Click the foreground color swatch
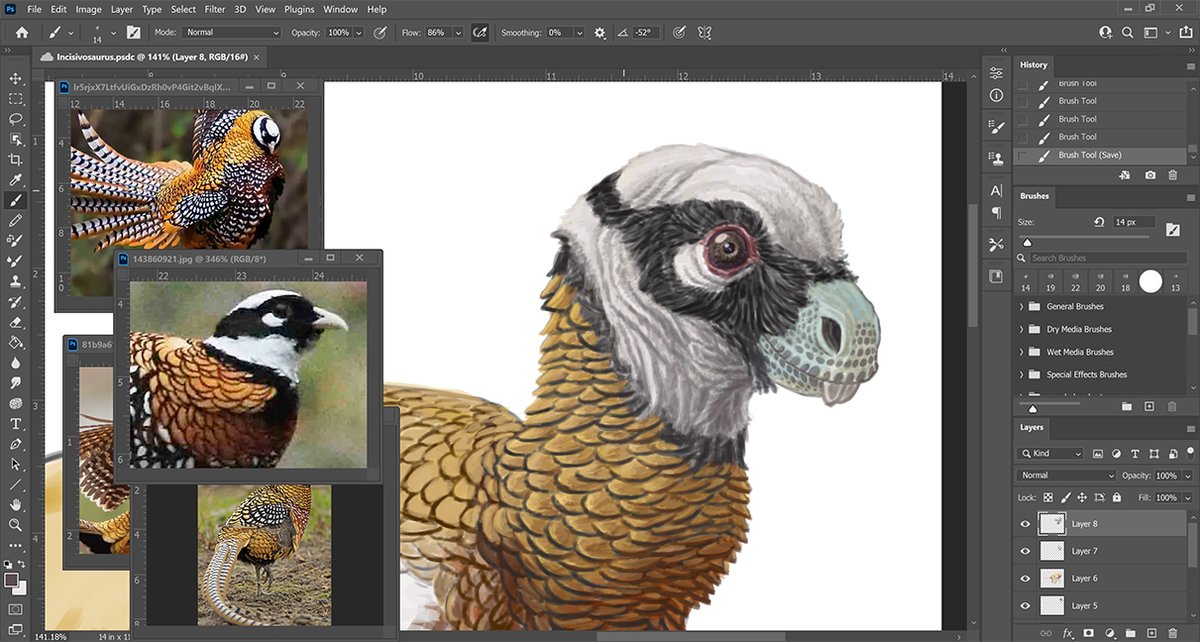1200x642 pixels. point(11,580)
